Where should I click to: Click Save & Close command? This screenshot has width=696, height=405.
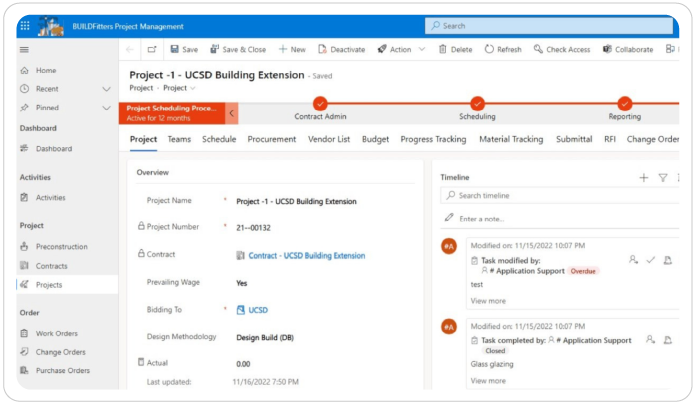click(238, 49)
